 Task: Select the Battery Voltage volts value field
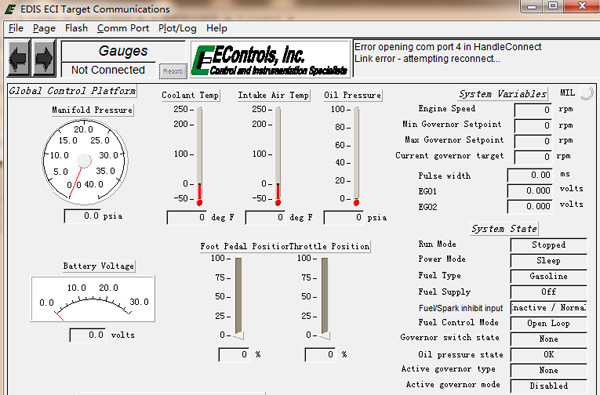click(x=87, y=335)
